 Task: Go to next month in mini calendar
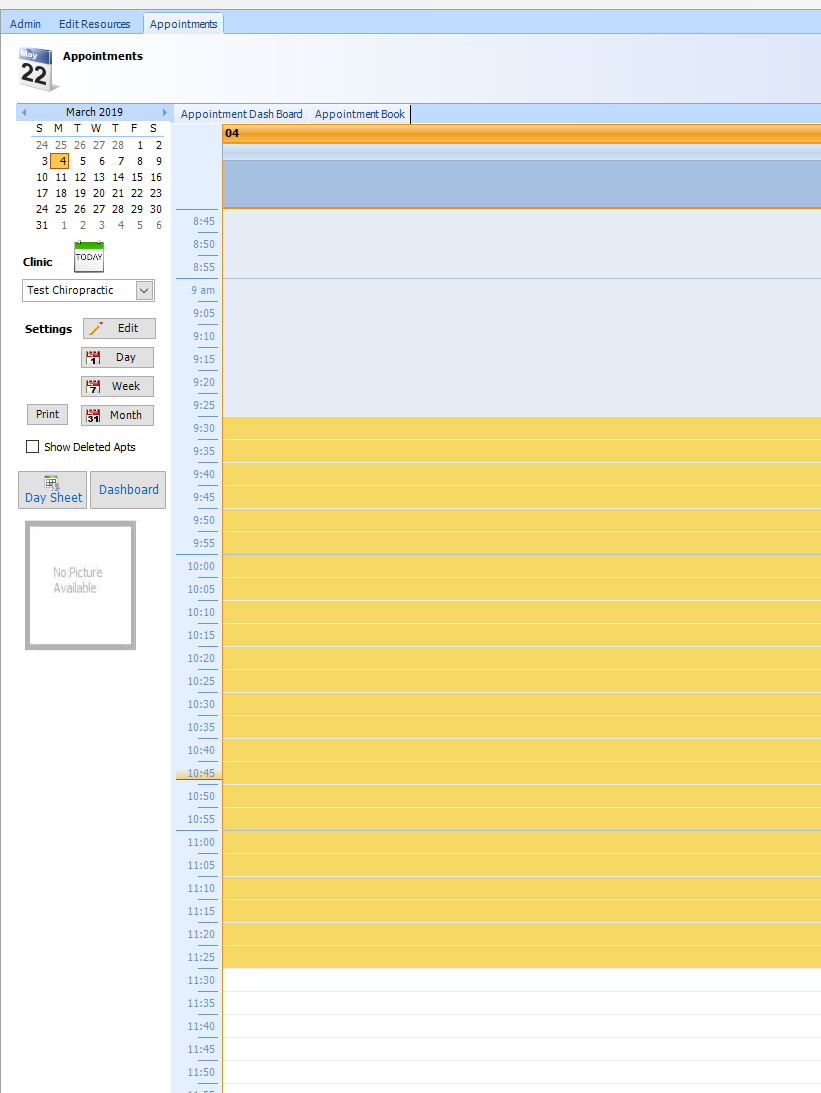click(x=164, y=112)
